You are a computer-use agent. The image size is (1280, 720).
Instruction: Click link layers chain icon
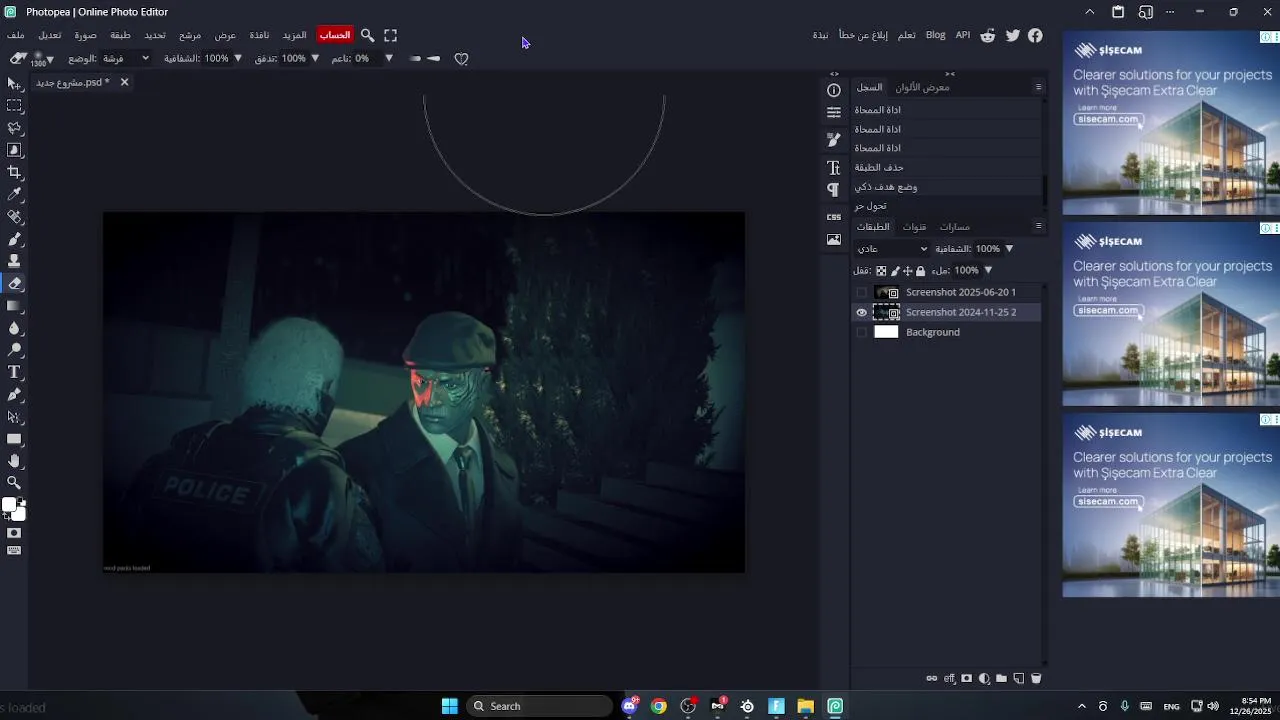coord(932,678)
